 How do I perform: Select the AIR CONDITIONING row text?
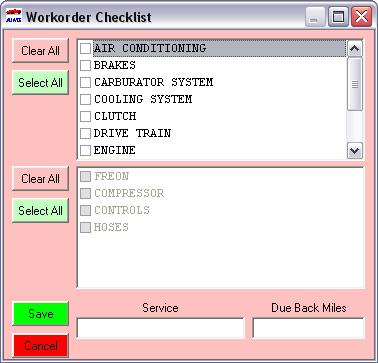pyautogui.click(x=150, y=48)
